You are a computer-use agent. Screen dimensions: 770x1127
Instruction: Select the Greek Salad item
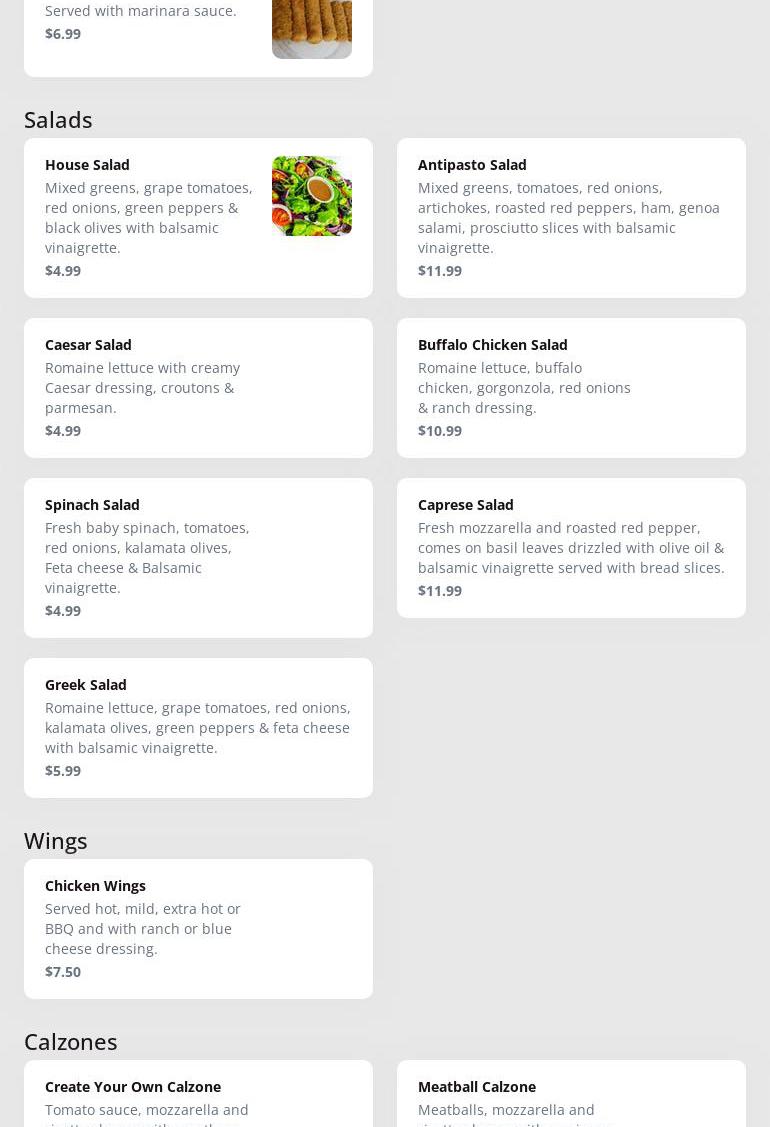198,728
